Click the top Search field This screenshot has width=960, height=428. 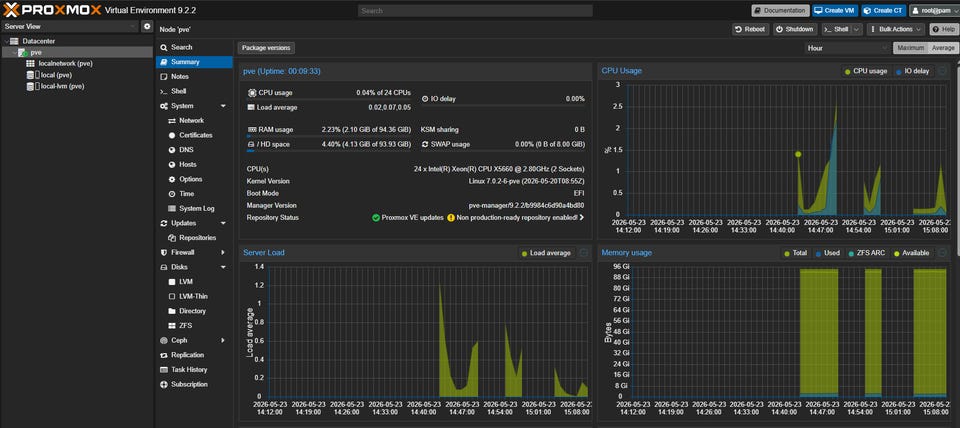click(475, 10)
